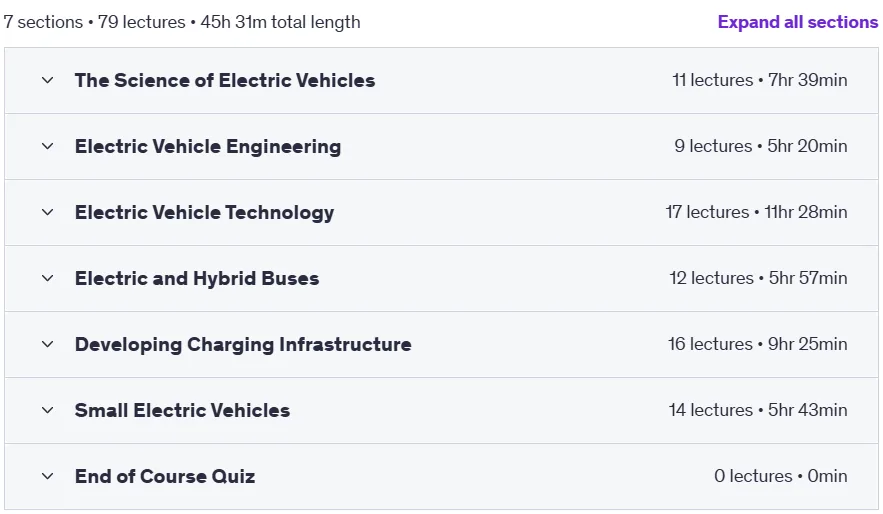Select Electric Vehicle Engineering section title
The width and height of the screenshot is (883, 514).
click(x=208, y=146)
